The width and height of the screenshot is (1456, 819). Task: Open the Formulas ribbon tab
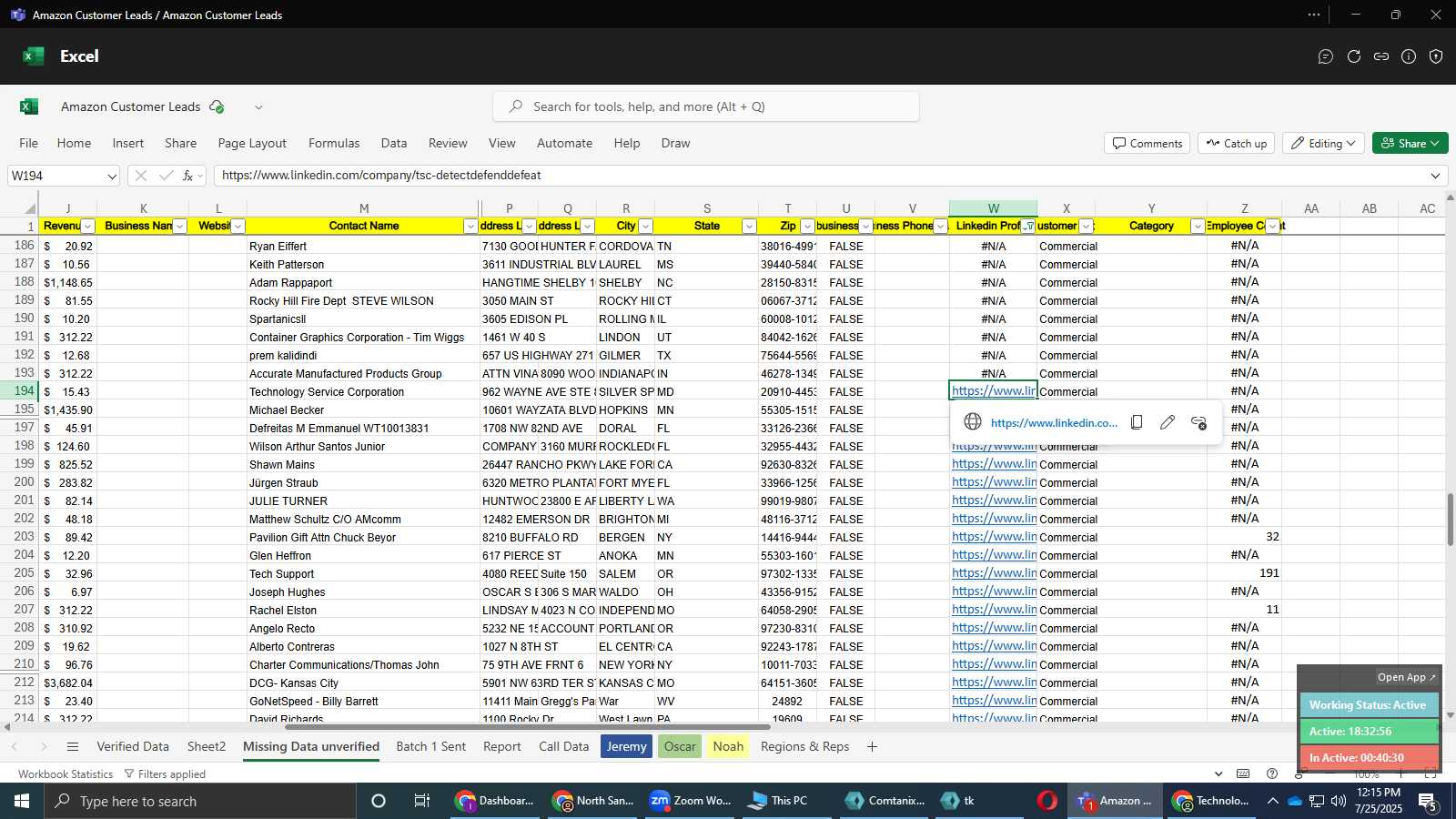[334, 143]
